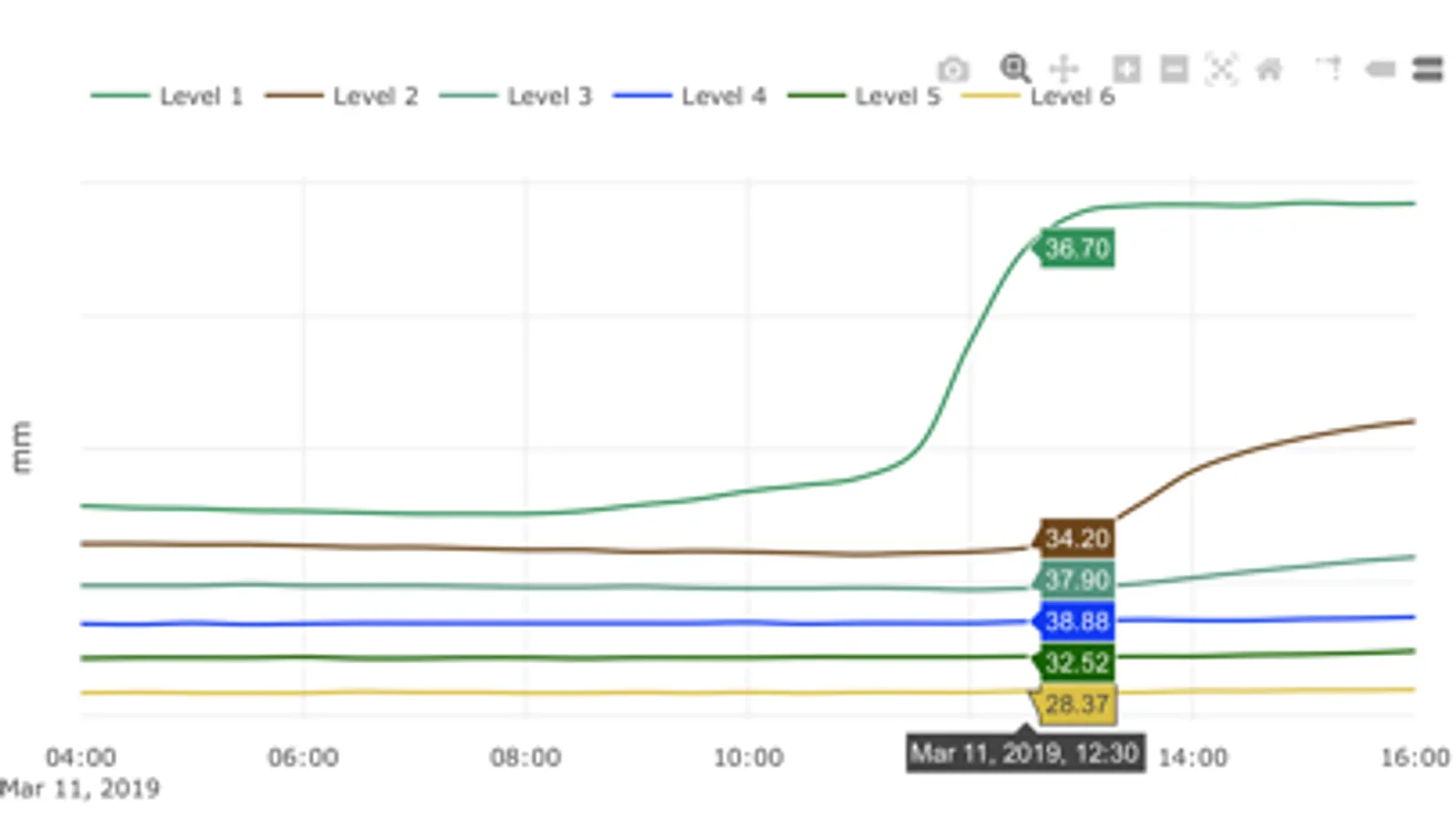Autoscale the chart axes
This screenshot has height=820, width=1456.
pyautogui.click(x=1221, y=68)
